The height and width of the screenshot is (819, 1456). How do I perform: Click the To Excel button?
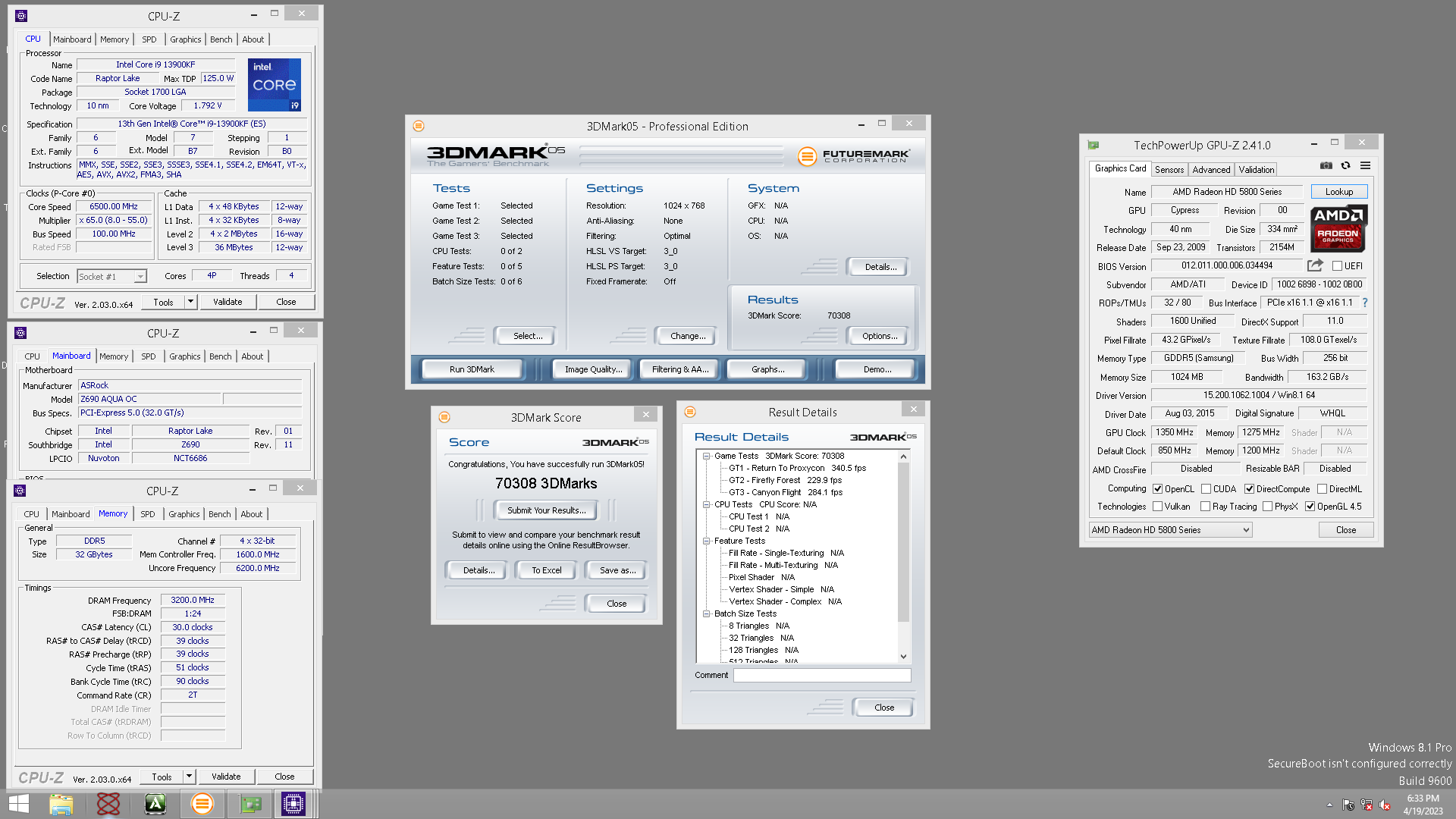[x=547, y=570]
